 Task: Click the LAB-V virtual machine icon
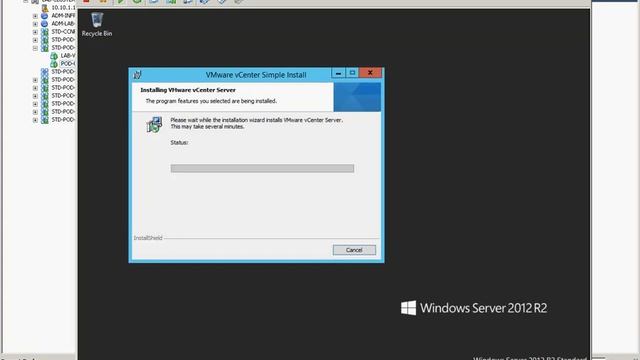point(54,56)
